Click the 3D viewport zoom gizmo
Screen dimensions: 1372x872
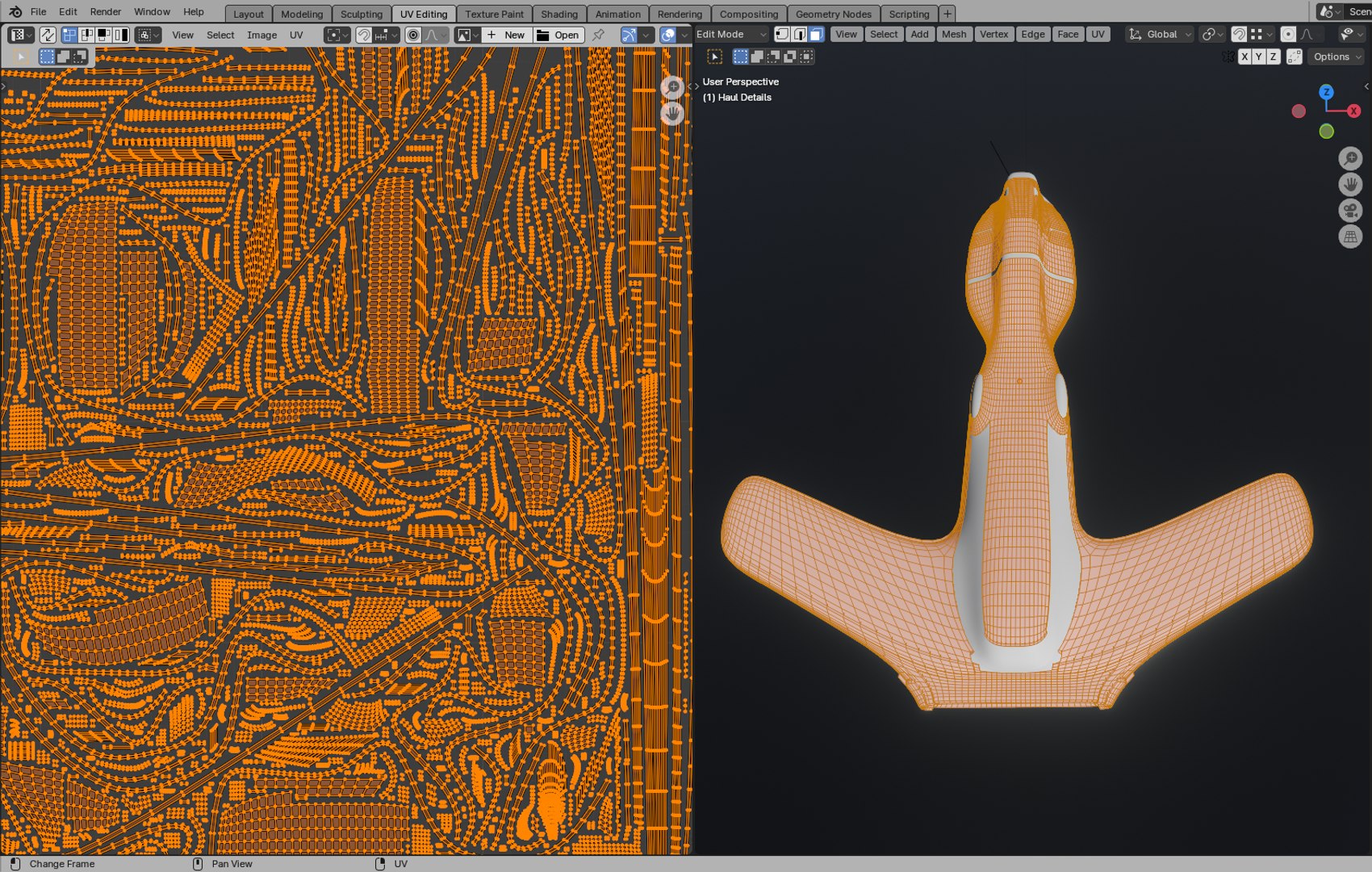tap(1350, 158)
